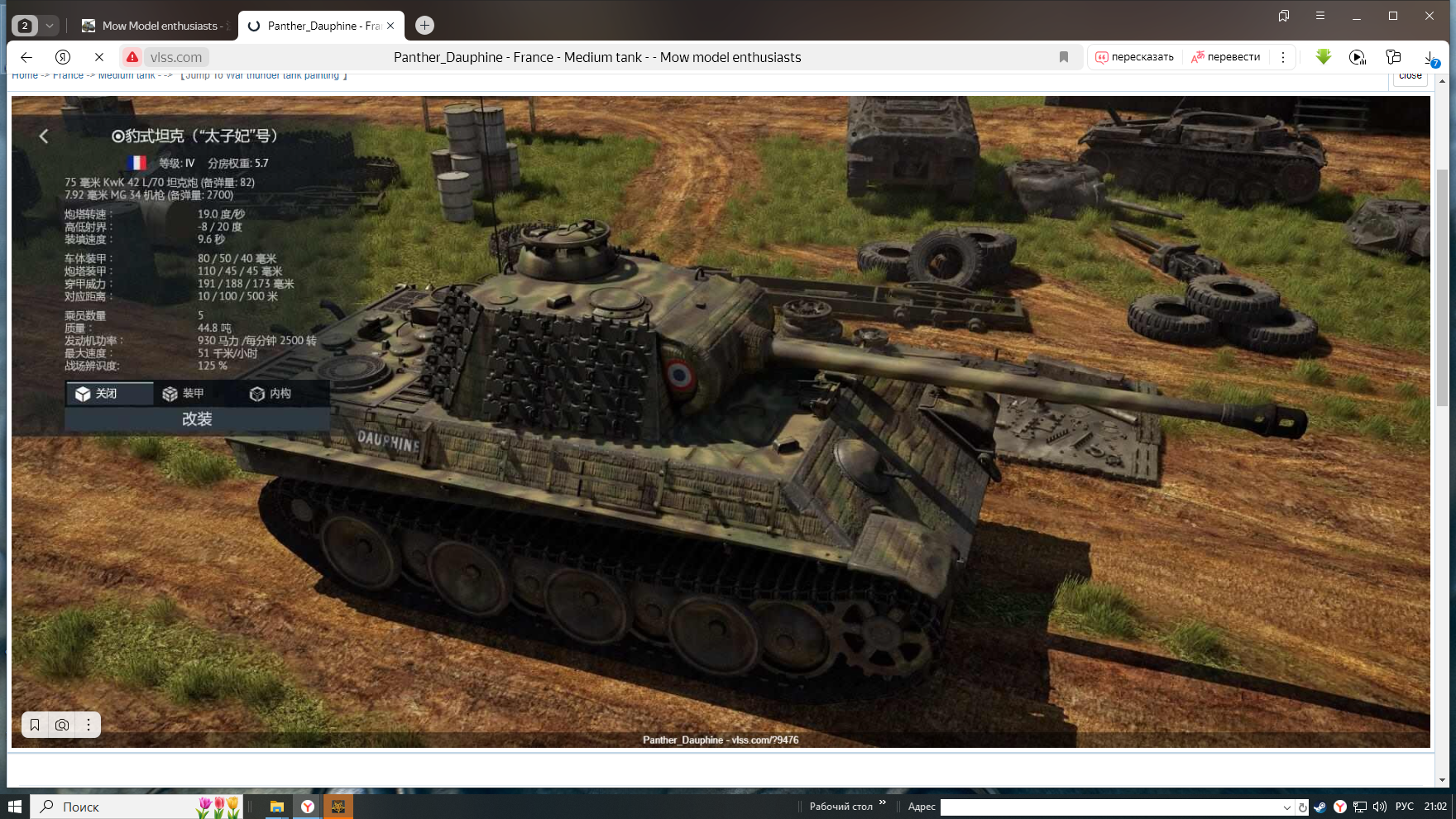The width and height of the screenshot is (1456, 819).
Task: Open the War Thunder taskbar app icon
Action: [x=338, y=807]
